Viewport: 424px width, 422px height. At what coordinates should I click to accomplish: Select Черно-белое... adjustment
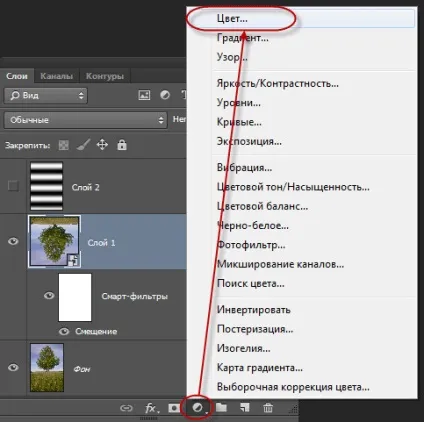302,225
